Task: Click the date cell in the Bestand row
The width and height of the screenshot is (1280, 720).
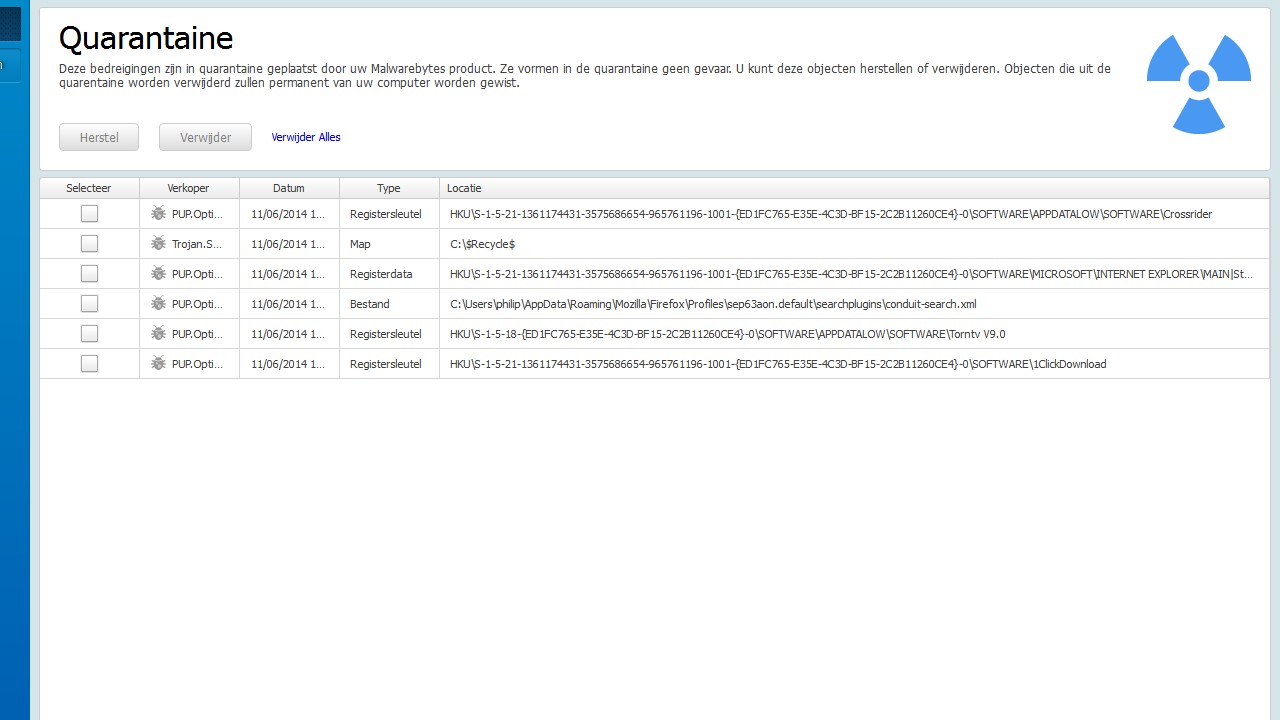Action: 288,304
